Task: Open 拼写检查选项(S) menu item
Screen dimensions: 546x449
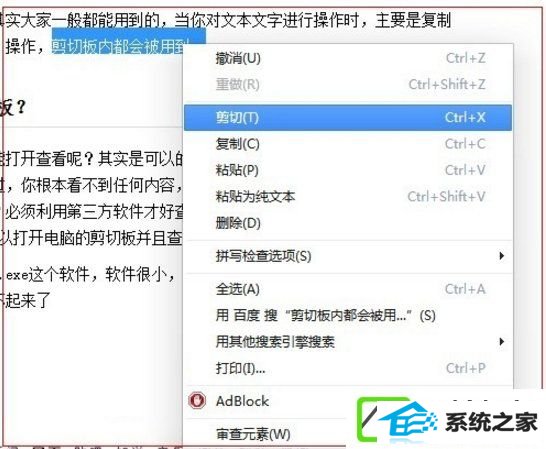Action: 348,256
